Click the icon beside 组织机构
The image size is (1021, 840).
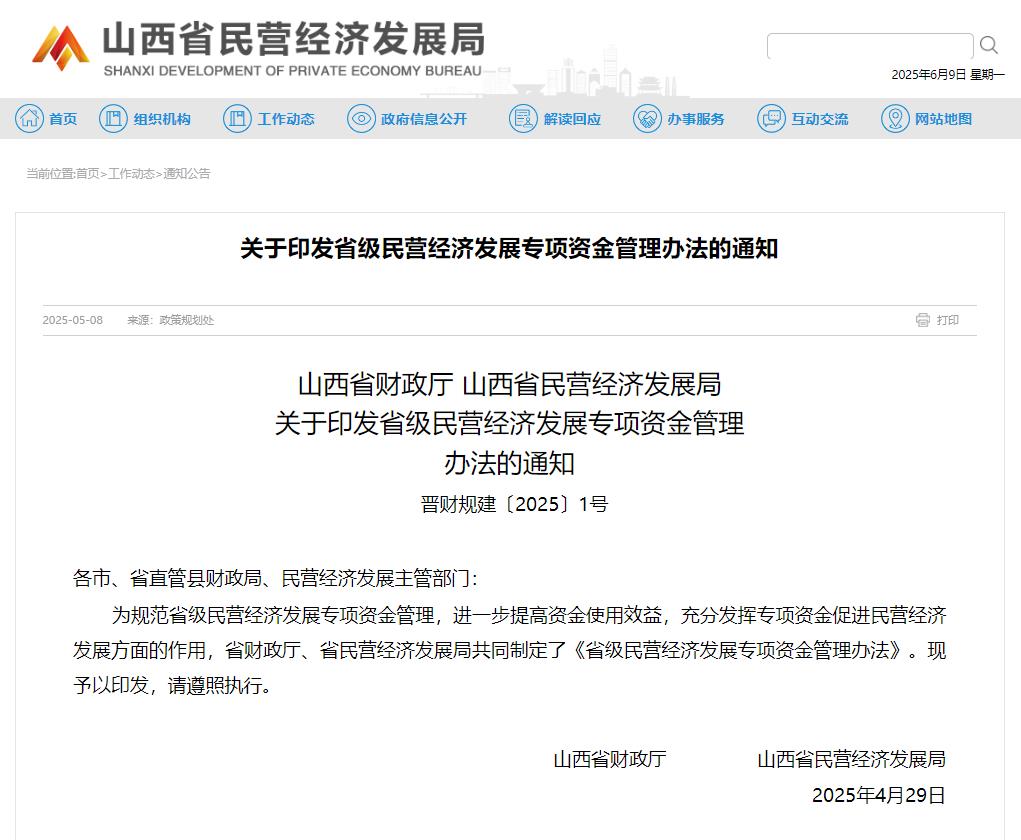coord(113,119)
